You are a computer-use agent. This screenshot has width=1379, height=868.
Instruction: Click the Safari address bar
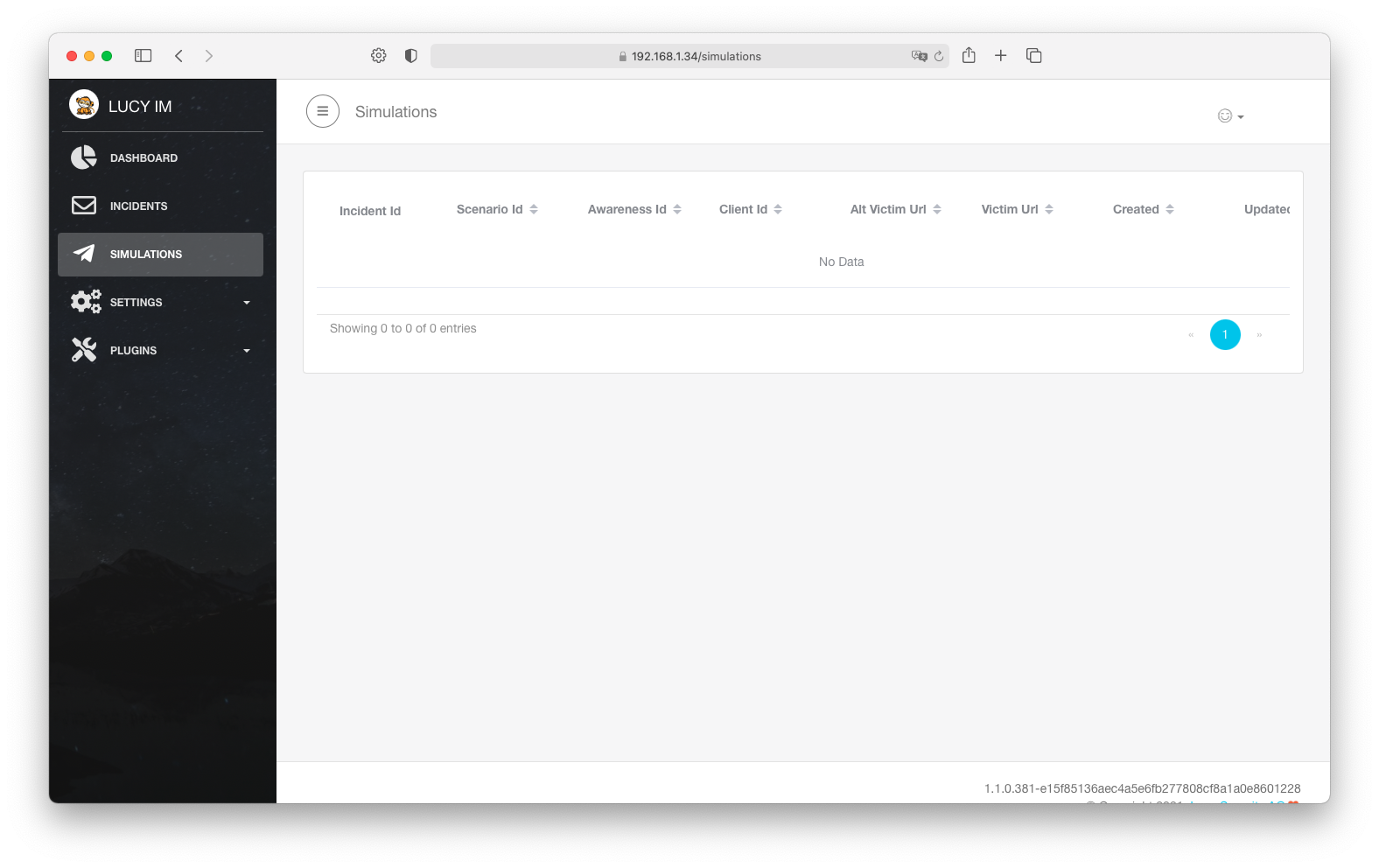pos(689,56)
